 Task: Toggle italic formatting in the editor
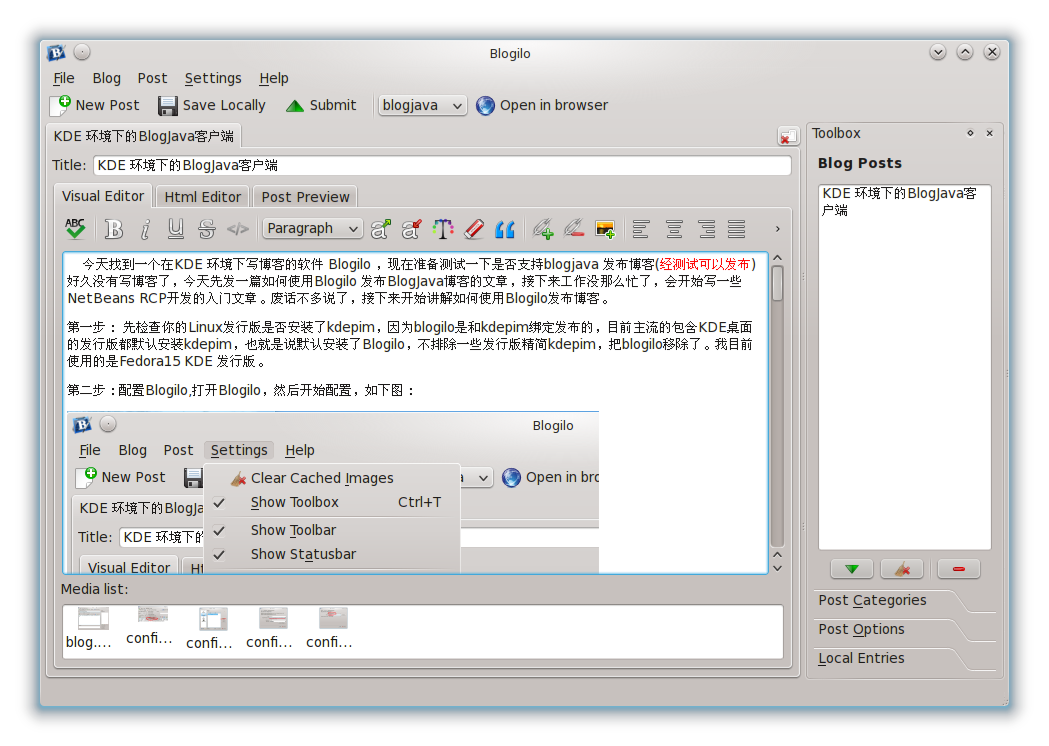[145, 229]
